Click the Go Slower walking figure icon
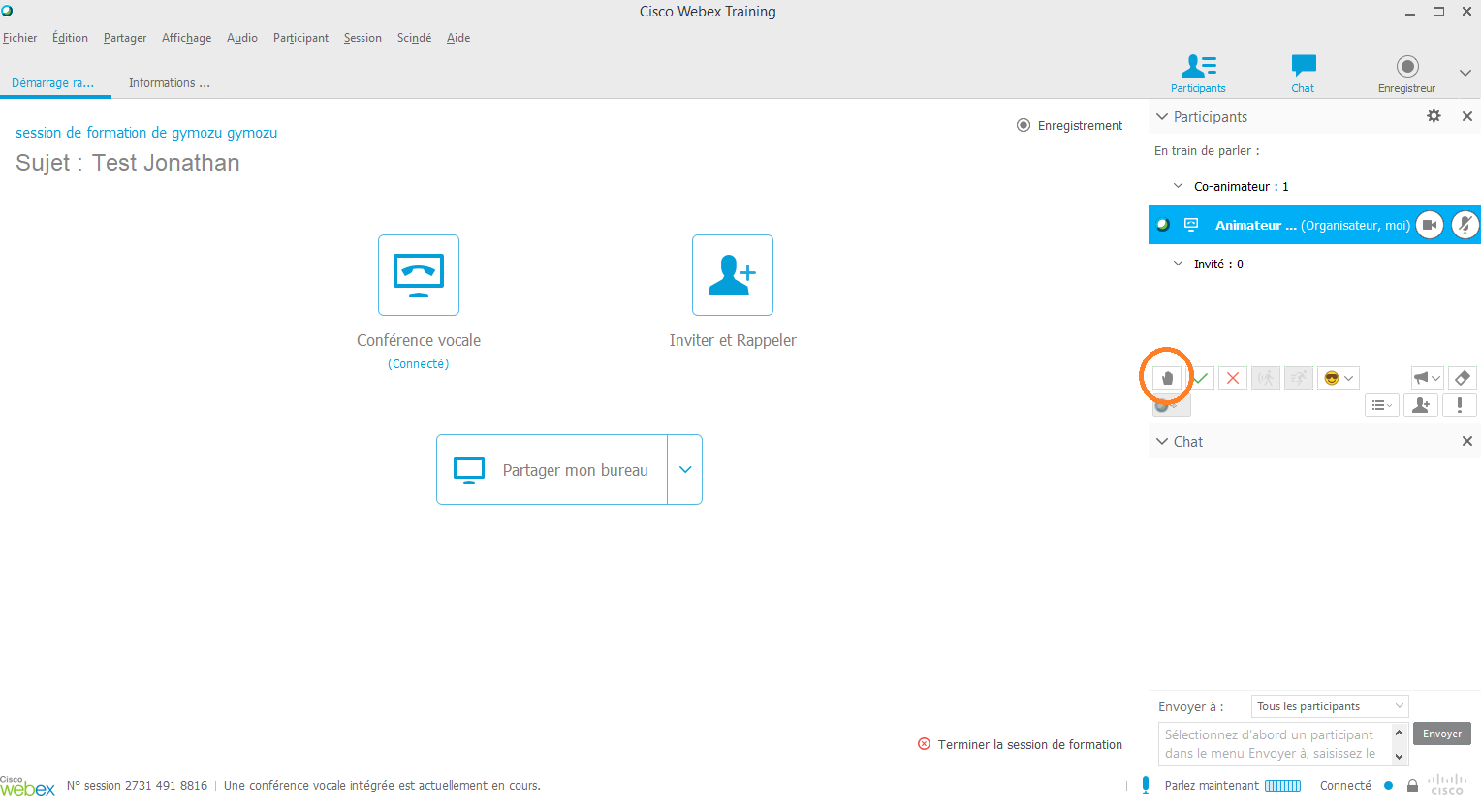The width and height of the screenshot is (1481, 812). (1266, 378)
